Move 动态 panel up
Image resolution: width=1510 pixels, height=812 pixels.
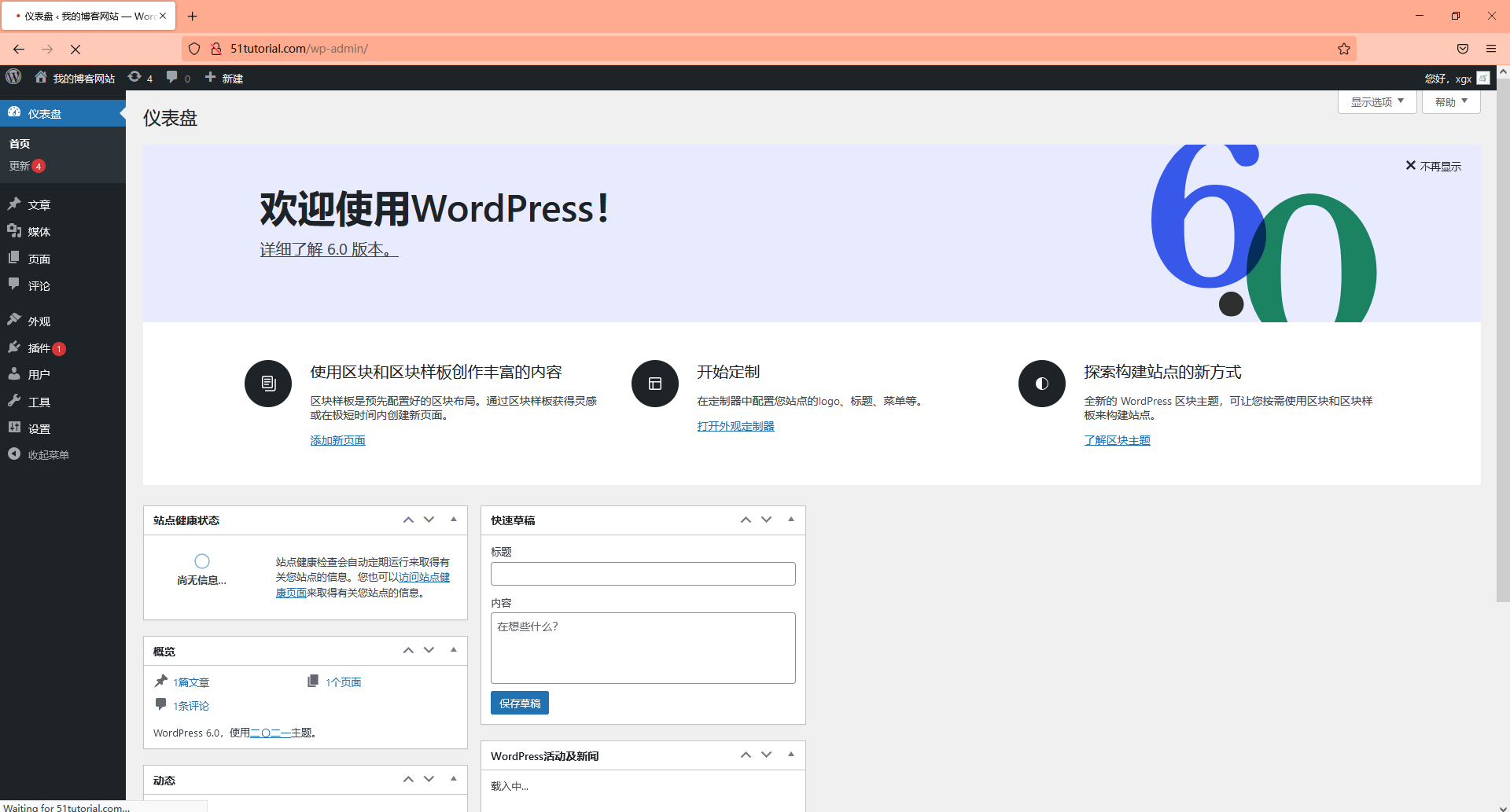(408, 779)
